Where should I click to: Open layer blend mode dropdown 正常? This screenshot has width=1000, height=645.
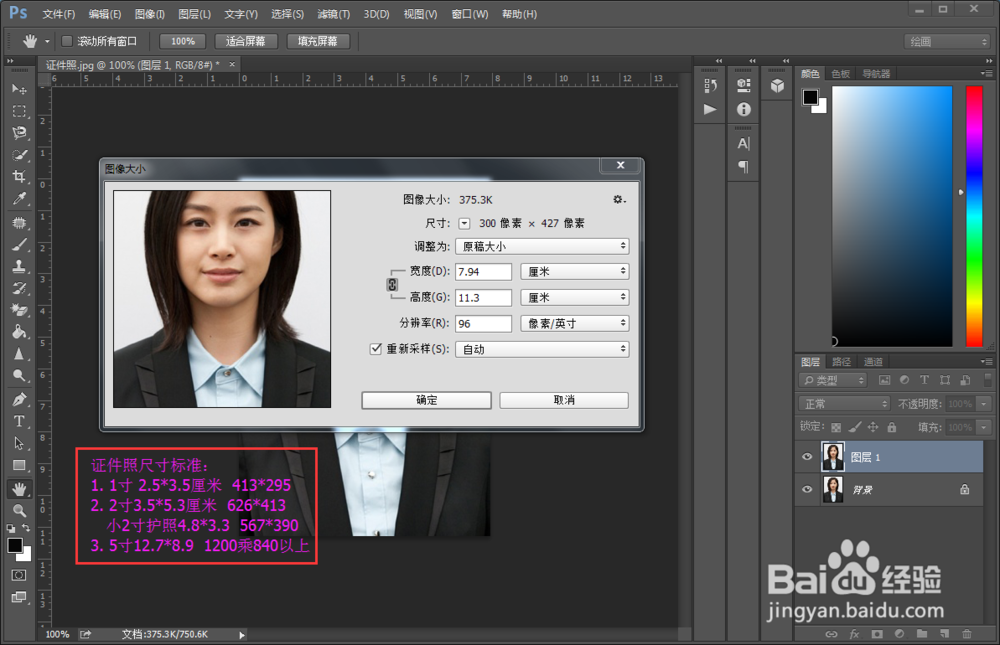844,403
